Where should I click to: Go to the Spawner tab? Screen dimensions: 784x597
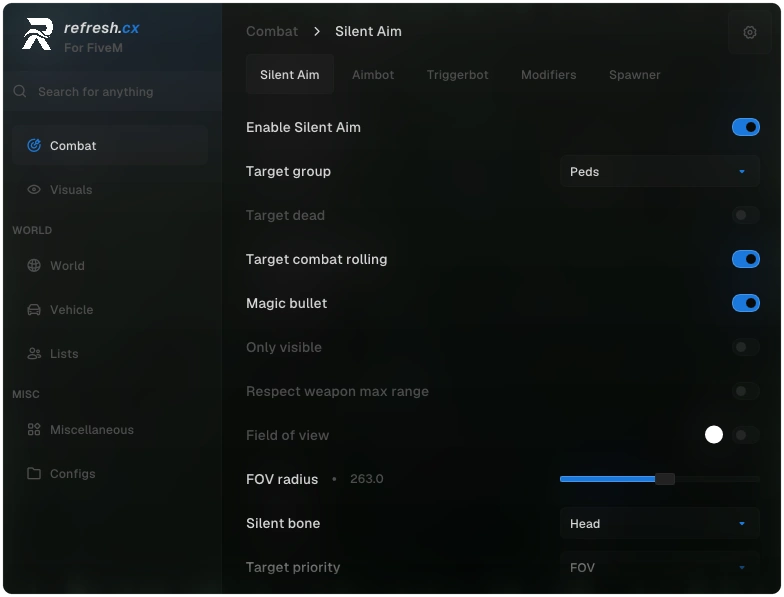tap(634, 74)
